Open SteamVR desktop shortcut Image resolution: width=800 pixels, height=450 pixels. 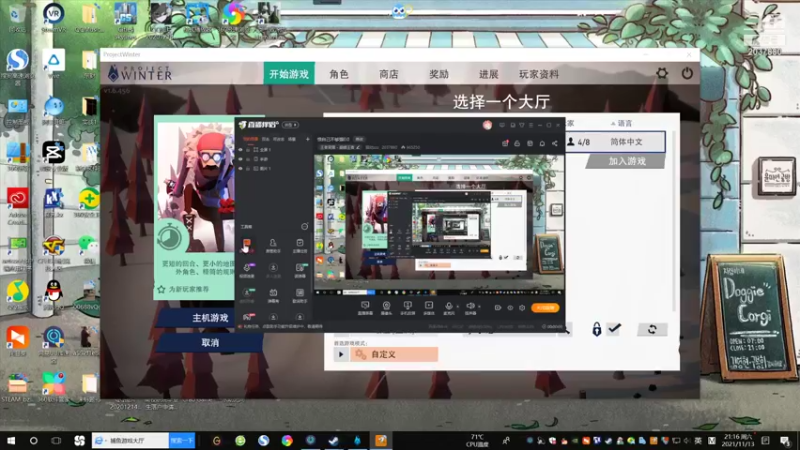(53, 17)
